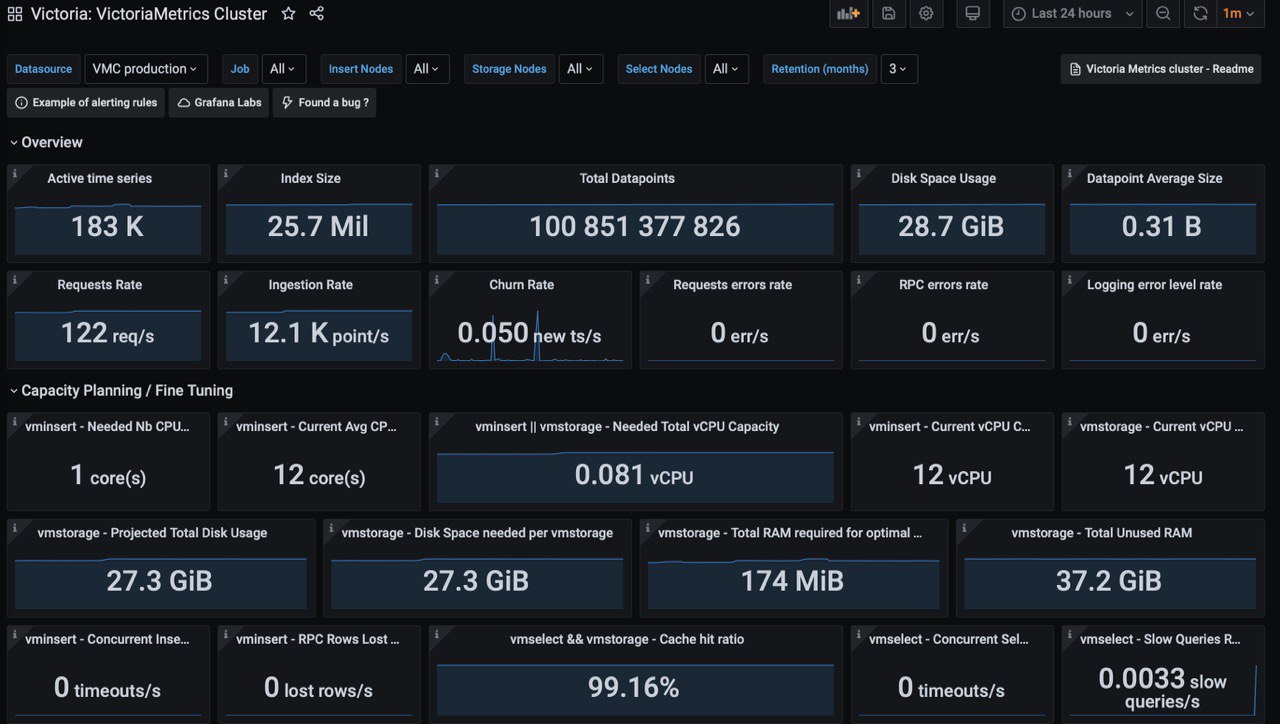The height and width of the screenshot is (724, 1280).
Task: Collapse the Overview row
Action: 46,142
